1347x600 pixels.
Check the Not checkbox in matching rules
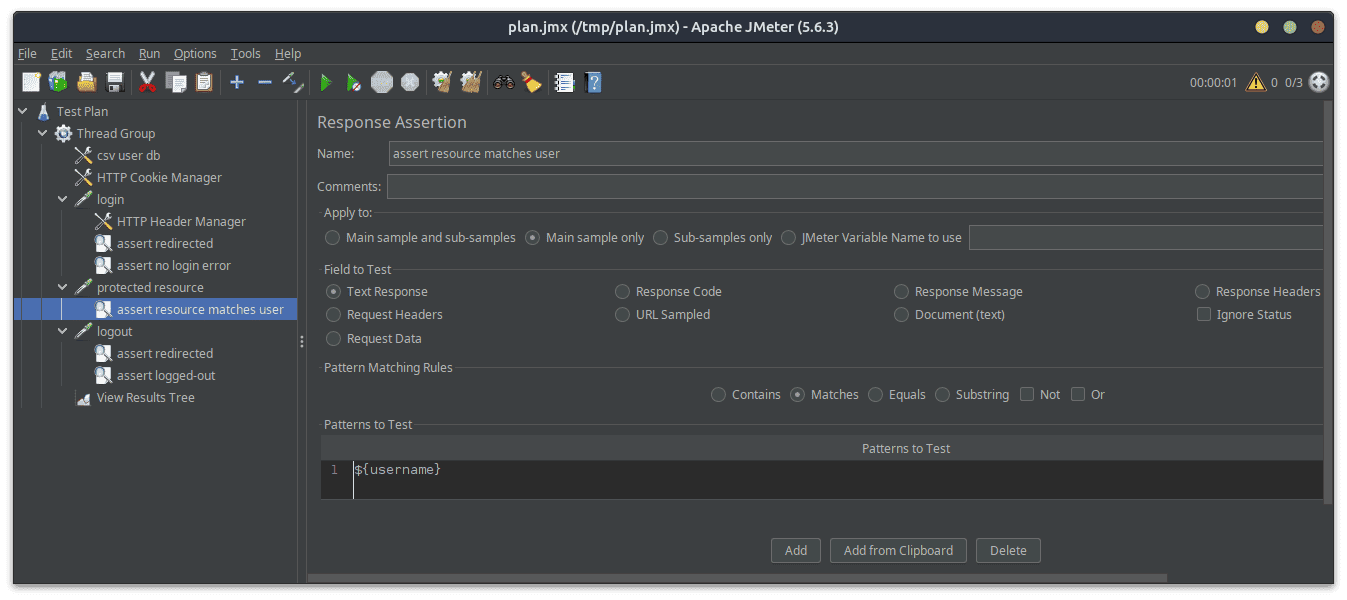(1027, 395)
